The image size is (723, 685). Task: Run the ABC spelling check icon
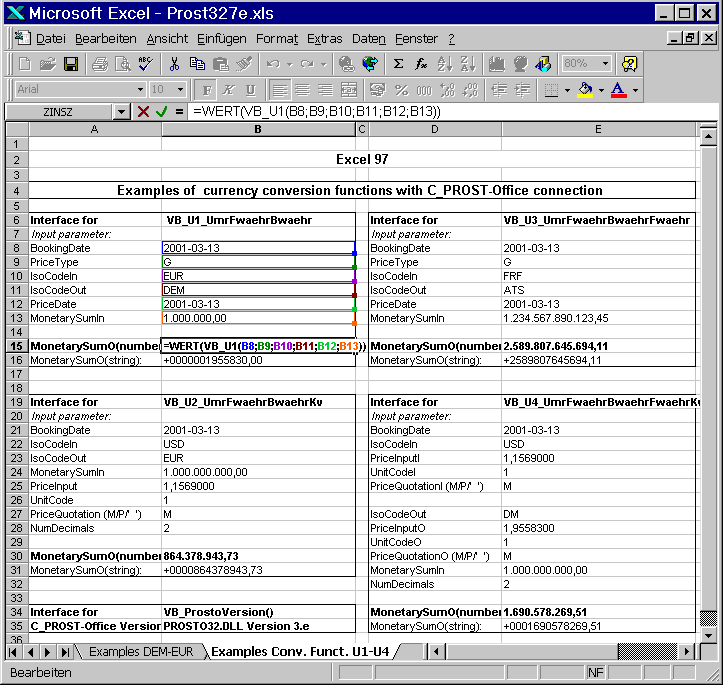pos(146,64)
